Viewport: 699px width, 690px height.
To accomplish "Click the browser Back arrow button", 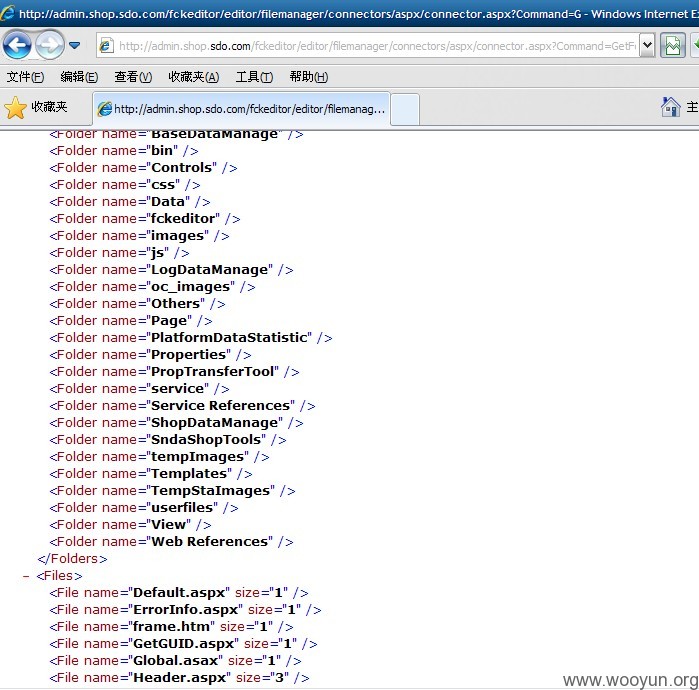I will 17,45.
